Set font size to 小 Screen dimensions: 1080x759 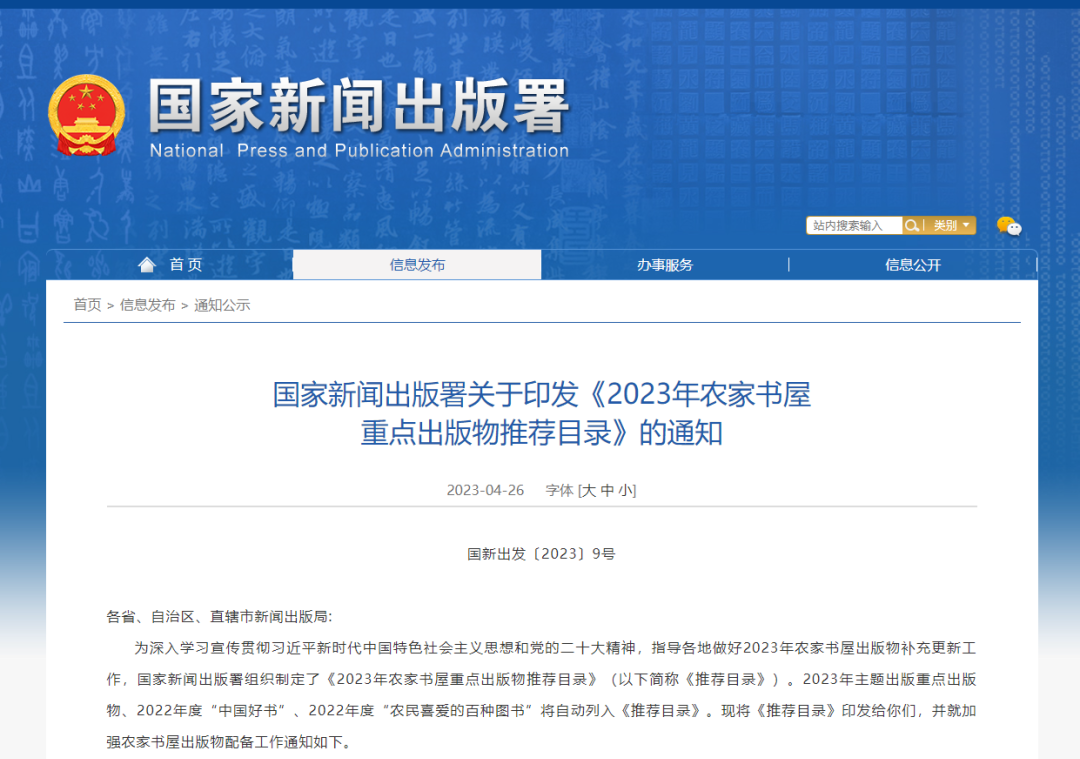point(625,490)
